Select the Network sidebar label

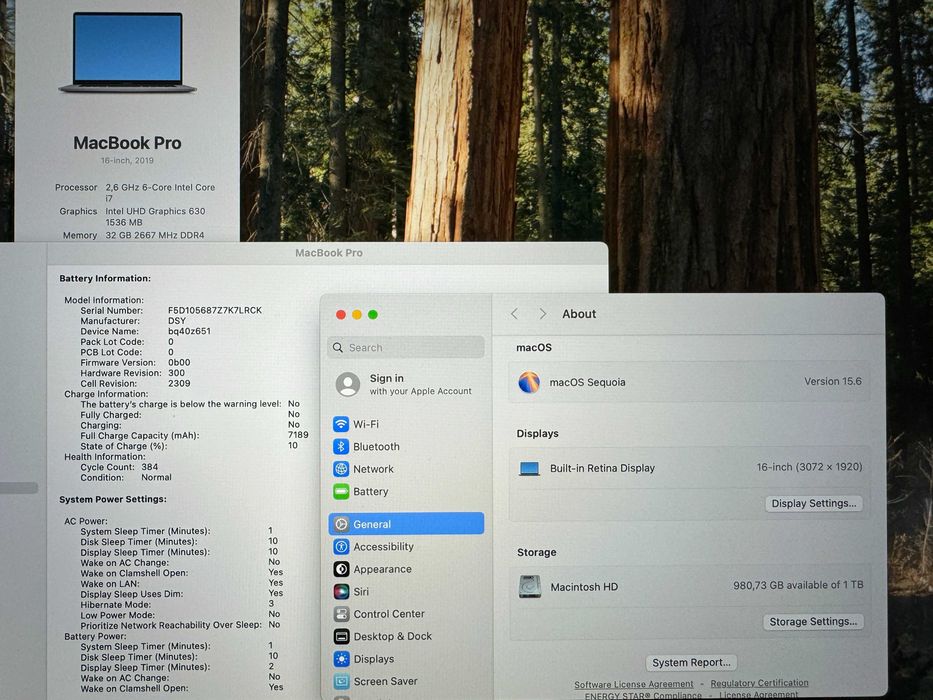373,469
